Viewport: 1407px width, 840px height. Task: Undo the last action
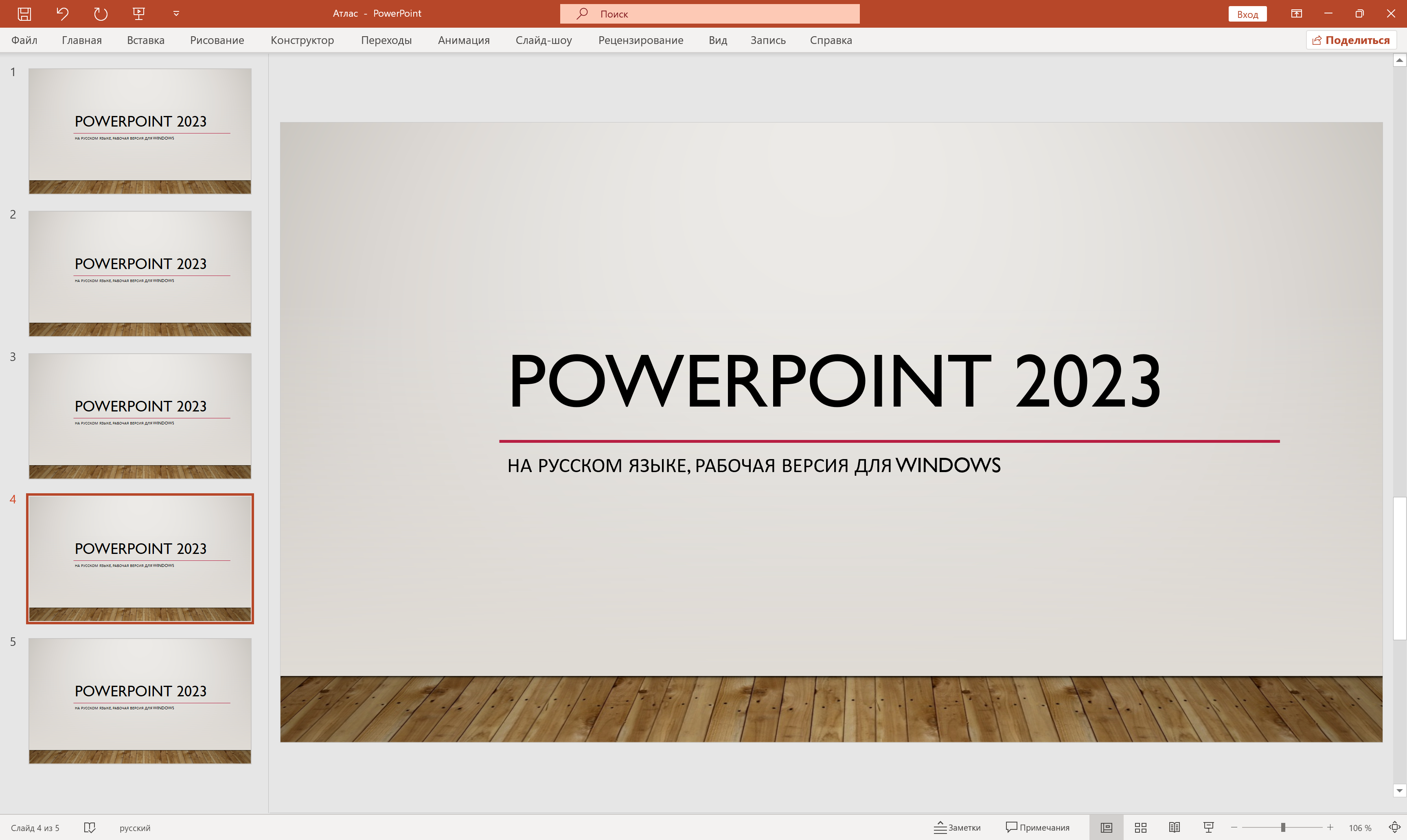pyautogui.click(x=62, y=13)
